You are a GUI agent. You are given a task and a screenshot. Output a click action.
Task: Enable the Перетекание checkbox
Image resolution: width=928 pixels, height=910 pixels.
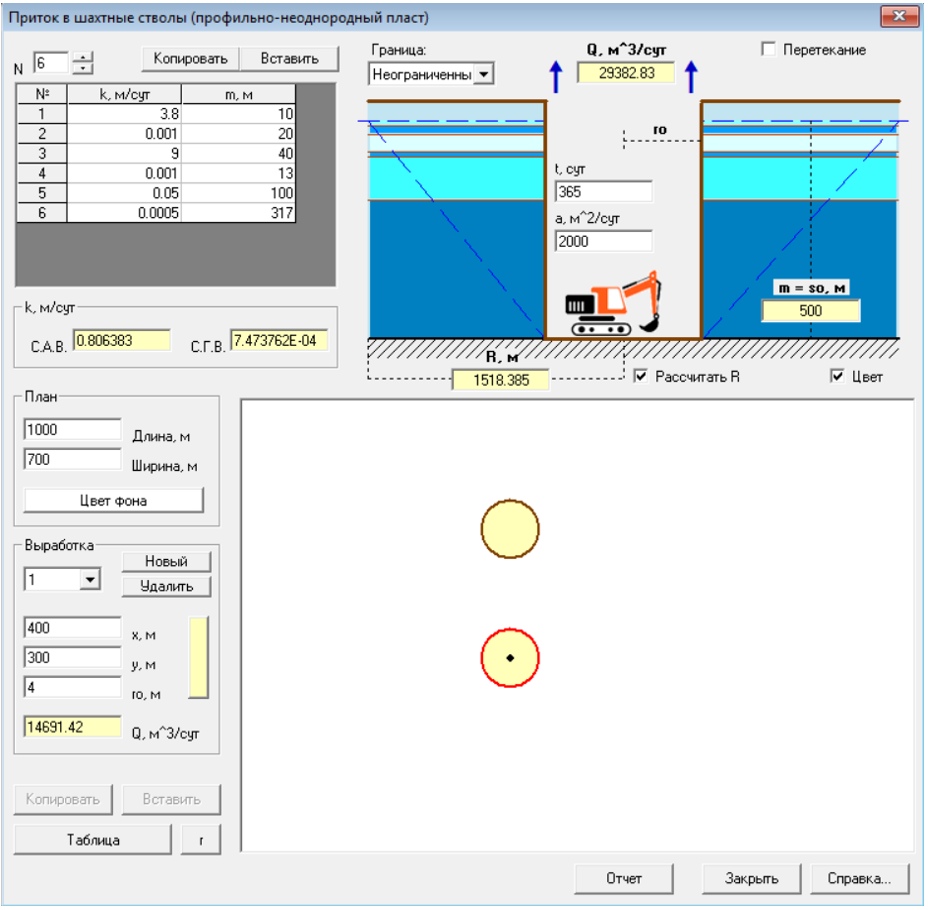[x=769, y=50]
